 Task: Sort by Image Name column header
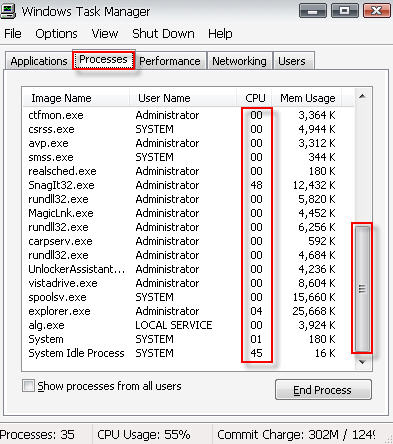(76, 98)
